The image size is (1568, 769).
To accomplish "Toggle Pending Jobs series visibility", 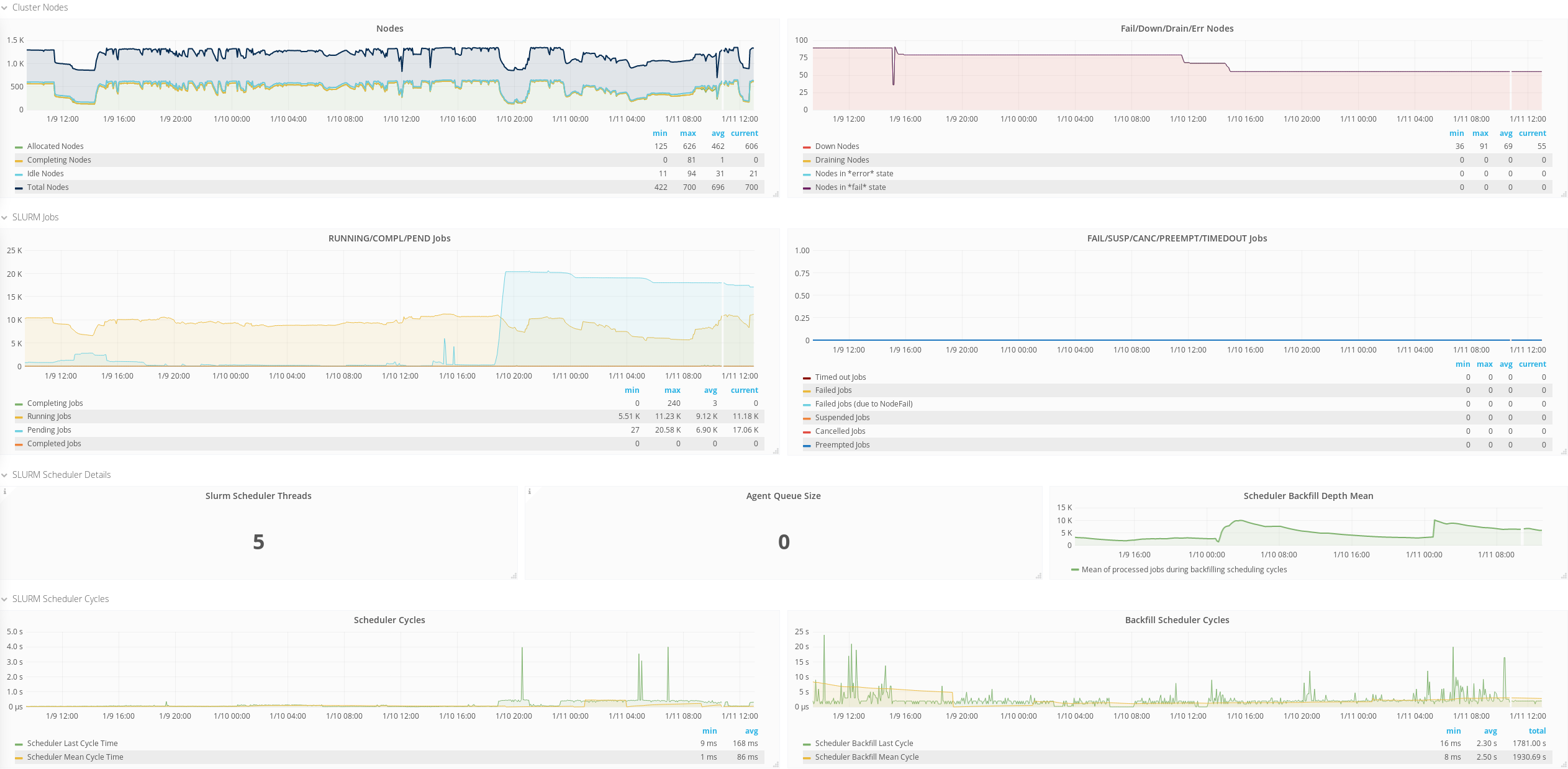I will click(x=49, y=430).
